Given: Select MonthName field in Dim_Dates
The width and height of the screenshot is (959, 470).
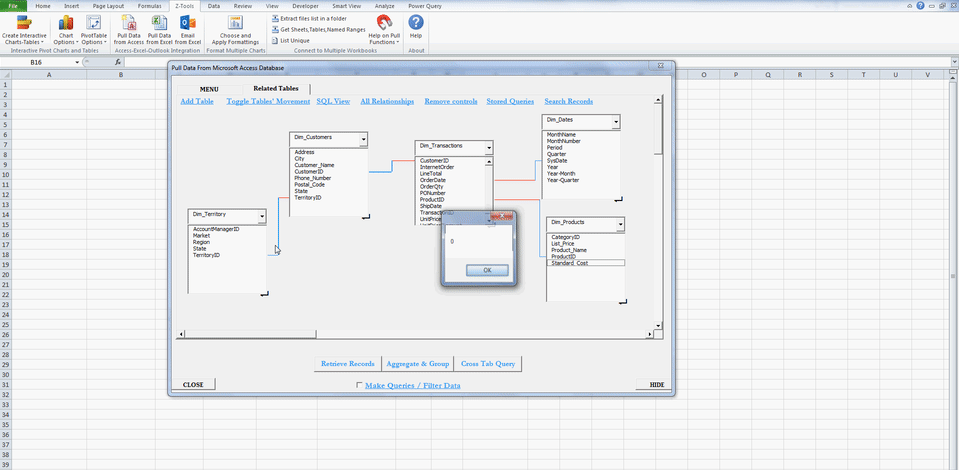Looking at the screenshot, I should pyautogui.click(x=561, y=134).
